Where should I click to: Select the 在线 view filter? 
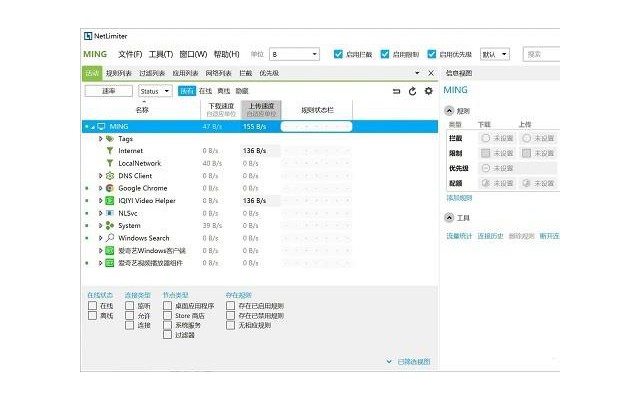205,91
